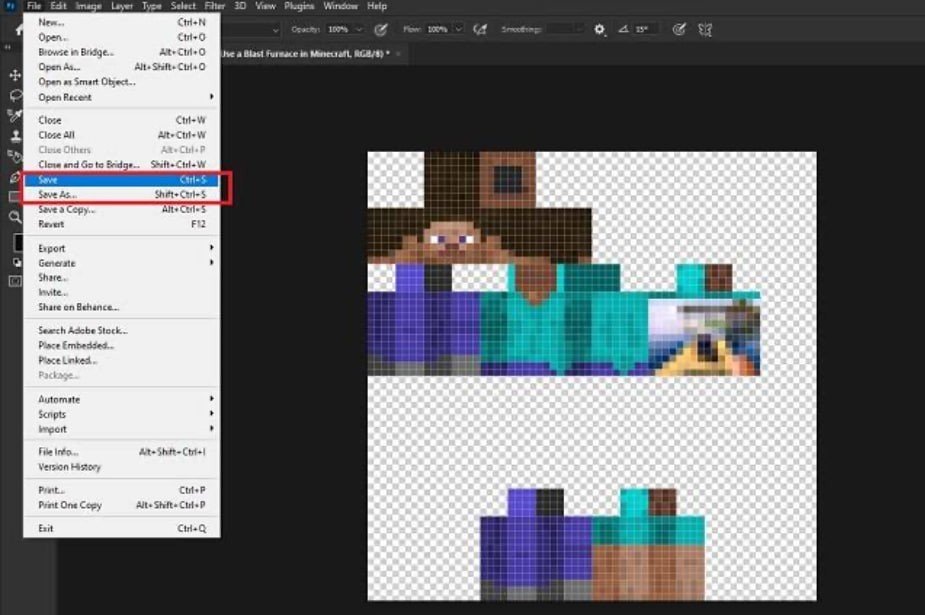925x615 pixels.
Task: Open the Image menu
Action: (x=88, y=6)
